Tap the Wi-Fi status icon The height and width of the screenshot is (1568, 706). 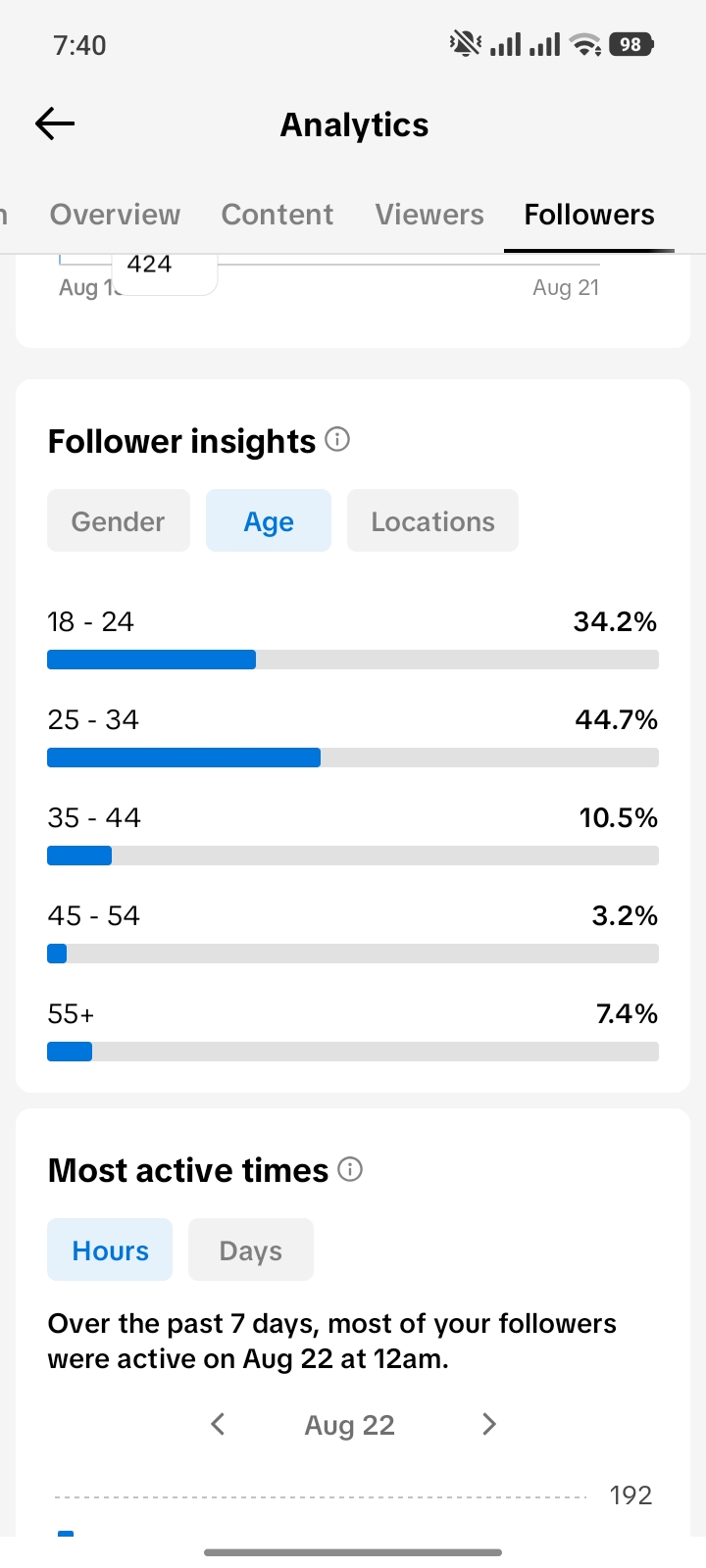click(x=586, y=44)
